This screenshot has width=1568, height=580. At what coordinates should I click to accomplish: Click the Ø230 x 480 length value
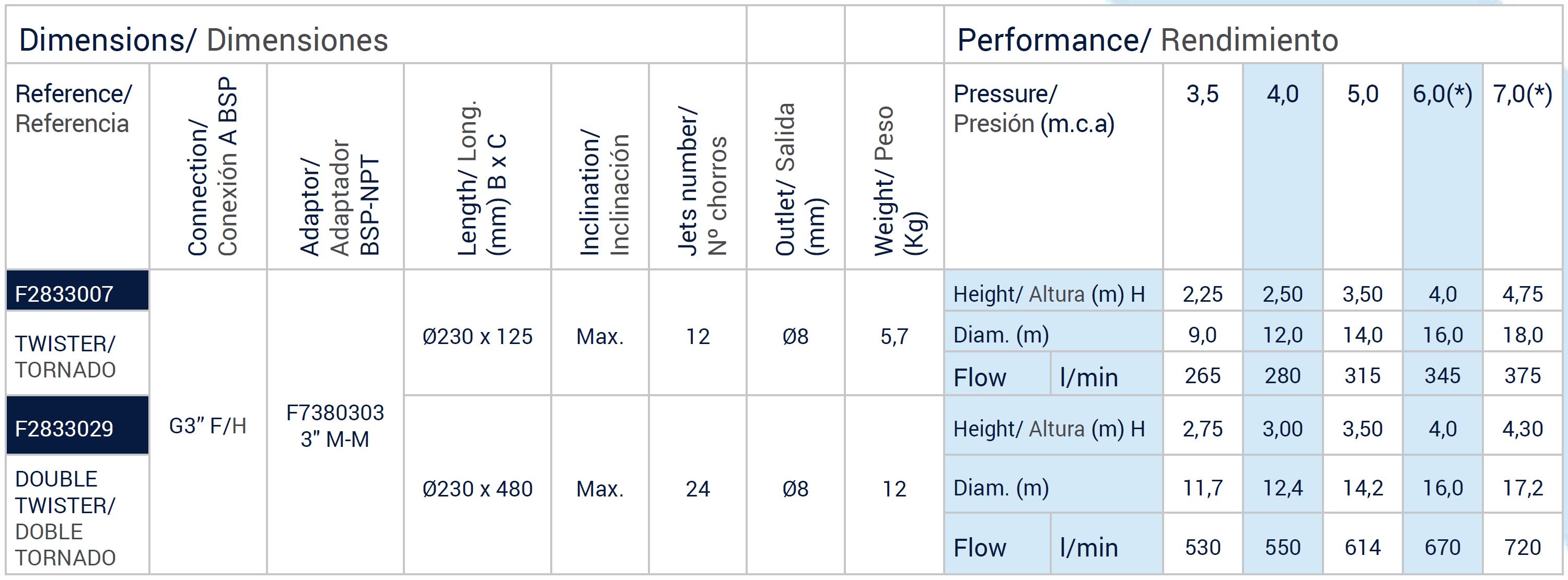click(x=477, y=489)
